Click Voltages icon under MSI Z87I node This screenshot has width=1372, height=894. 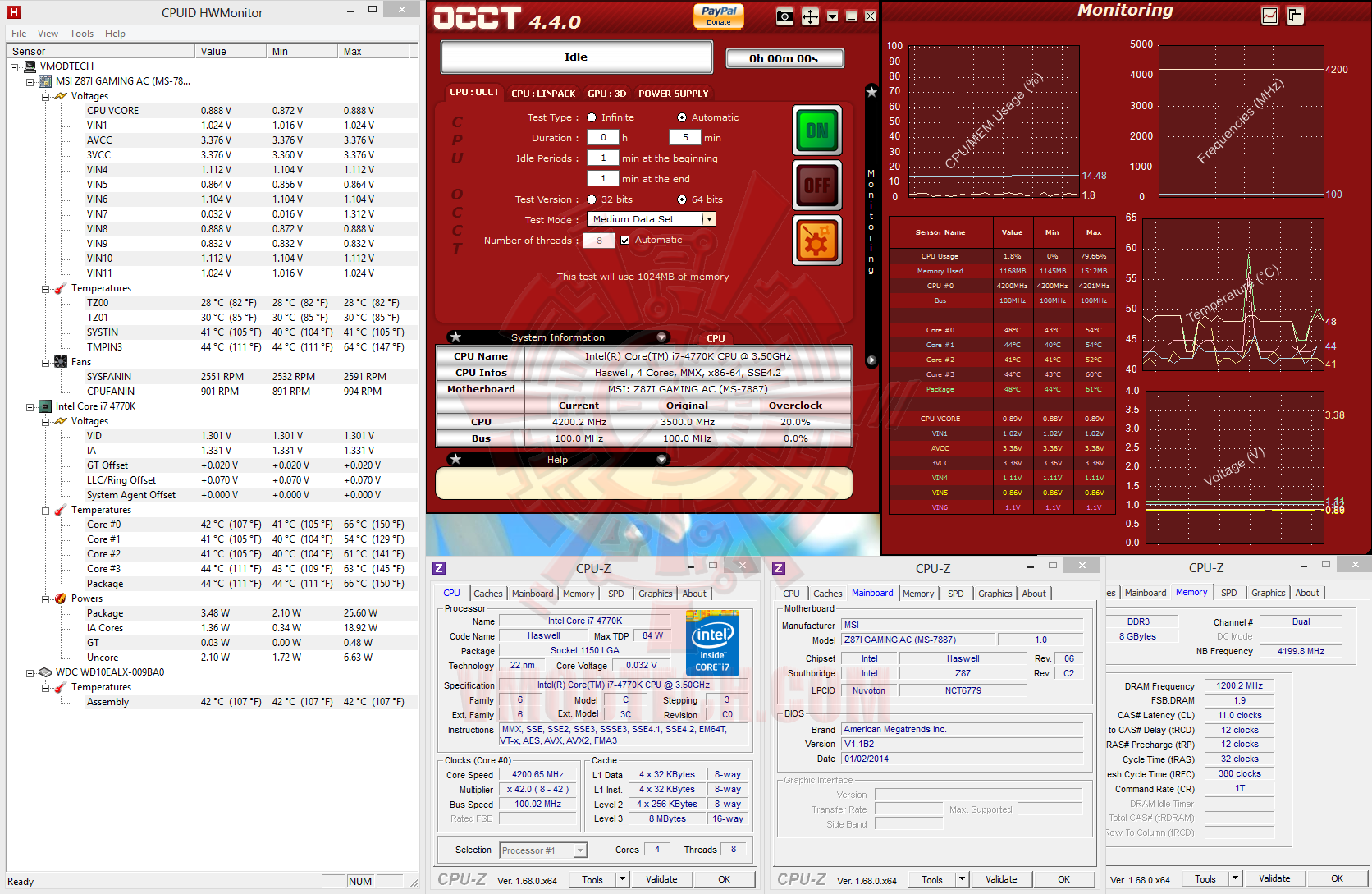[61, 96]
